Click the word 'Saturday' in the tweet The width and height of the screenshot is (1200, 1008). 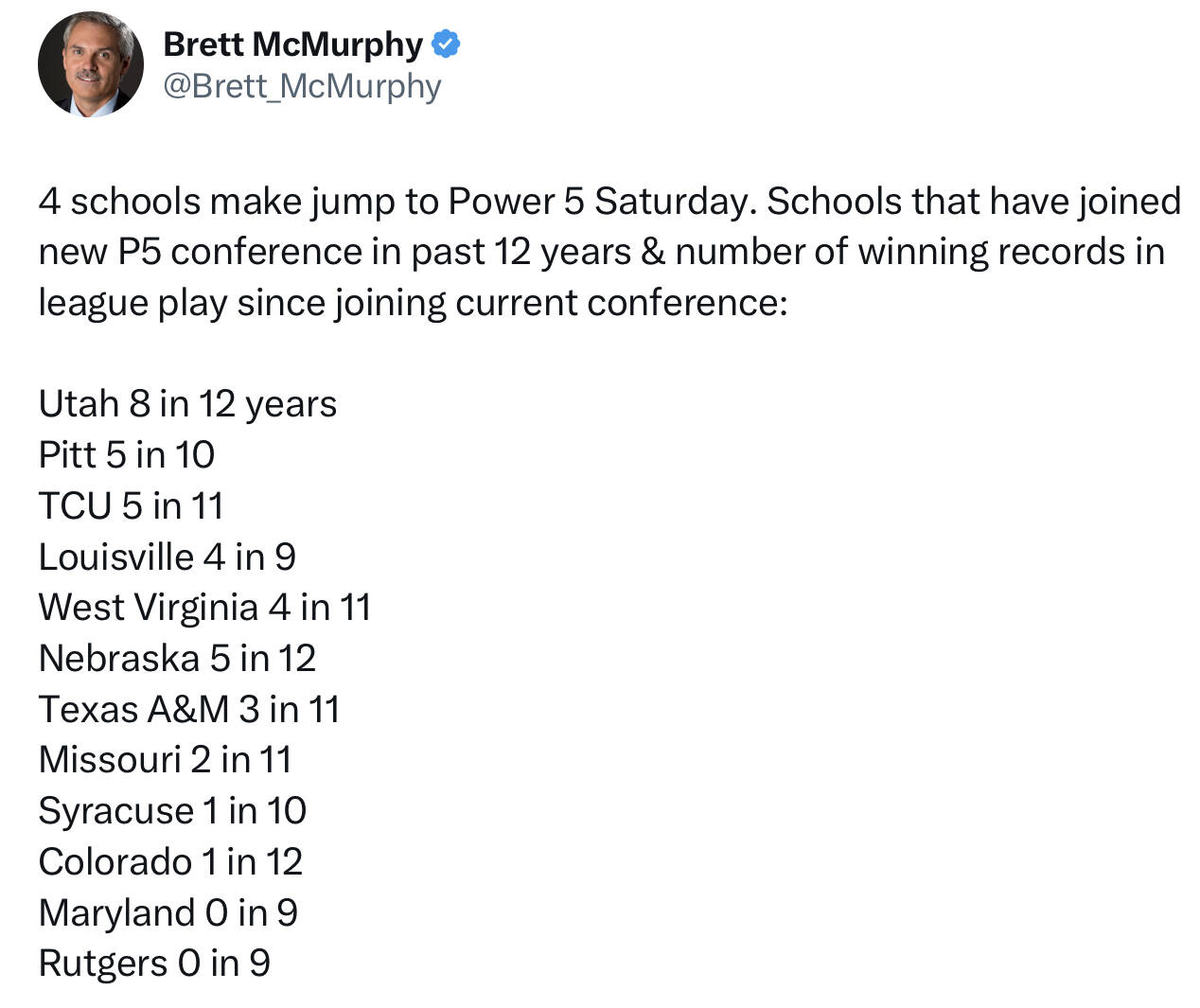point(671,202)
